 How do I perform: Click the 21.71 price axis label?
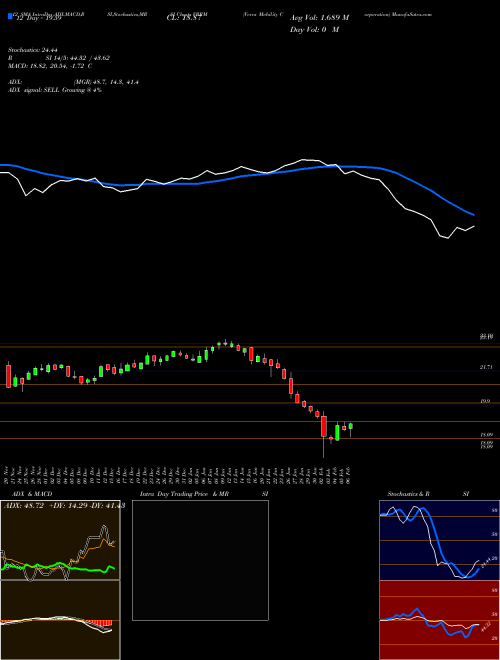point(486,367)
